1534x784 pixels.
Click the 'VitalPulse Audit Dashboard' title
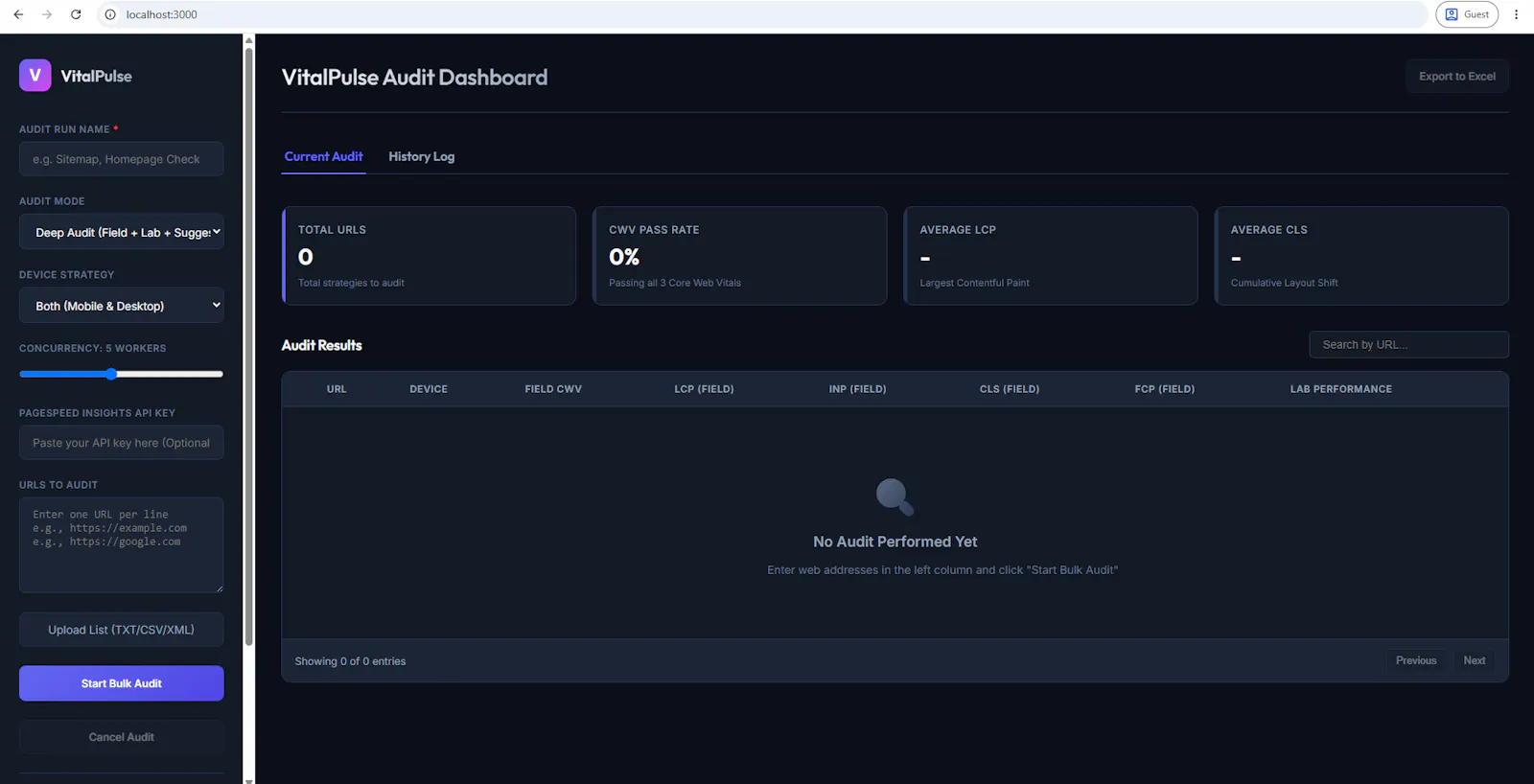[x=414, y=78]
